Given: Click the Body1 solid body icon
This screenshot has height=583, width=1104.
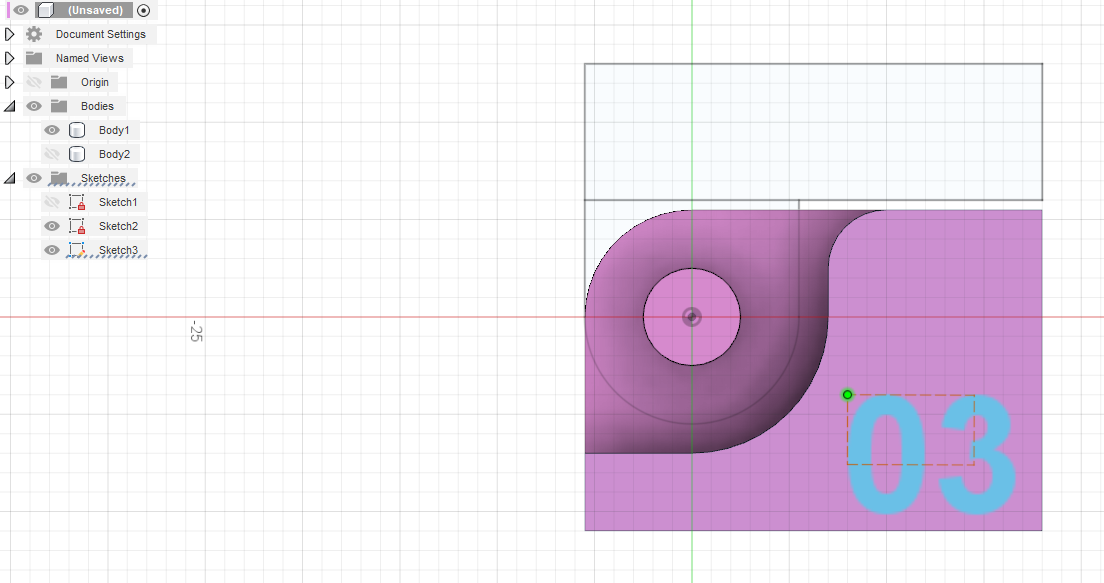Looking at the screenshot, I should (x=77, y=130).
